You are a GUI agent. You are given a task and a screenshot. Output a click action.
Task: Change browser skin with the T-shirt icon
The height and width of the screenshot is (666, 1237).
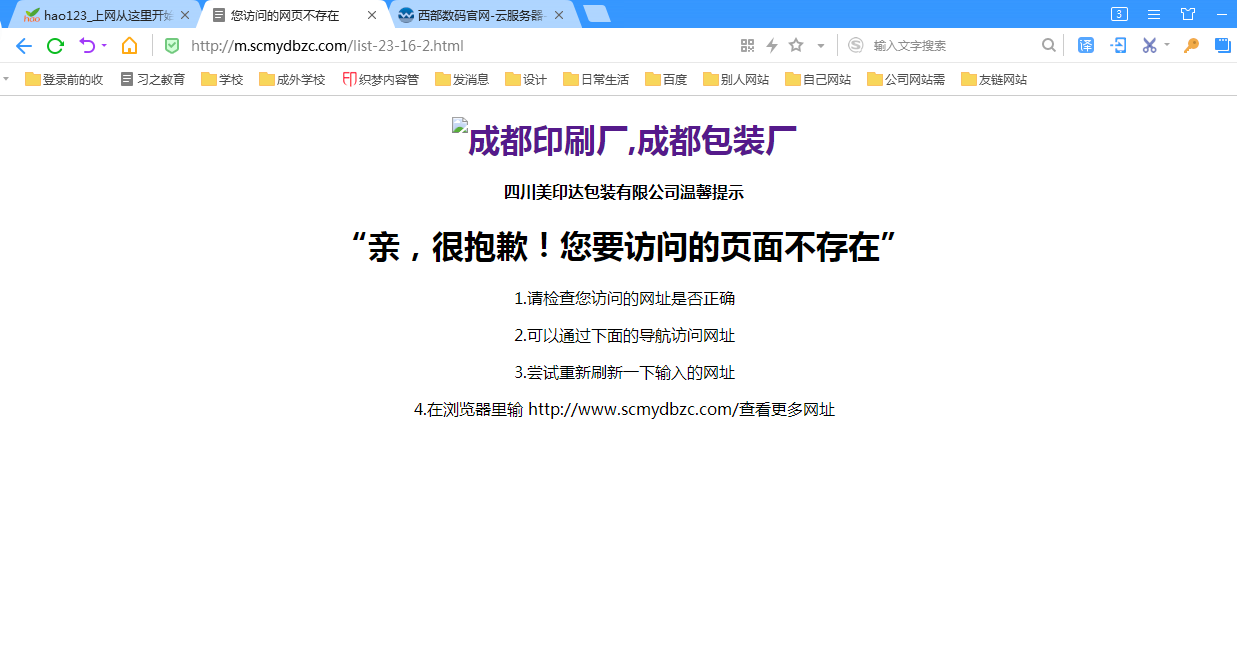pyautogui.click(x=1188, y=14)
